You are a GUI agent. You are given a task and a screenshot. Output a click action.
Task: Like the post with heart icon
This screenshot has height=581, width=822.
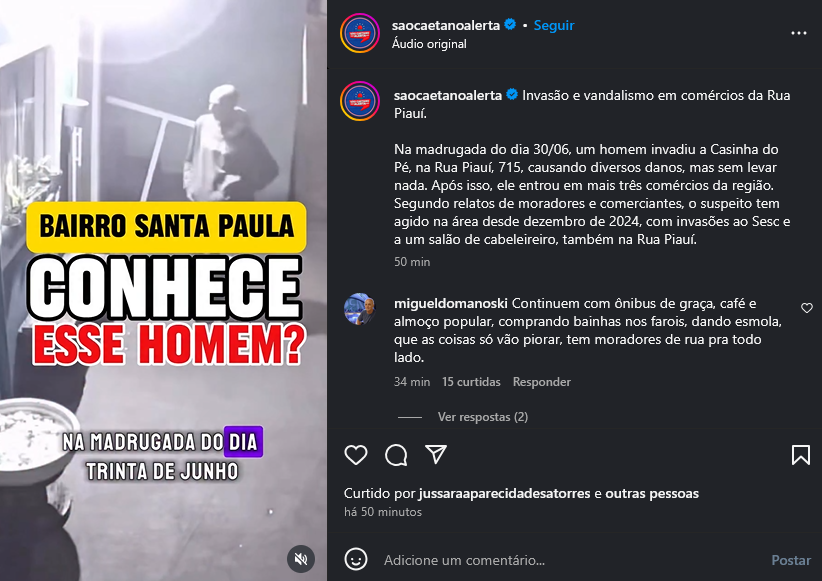click(x=355, y=455)
